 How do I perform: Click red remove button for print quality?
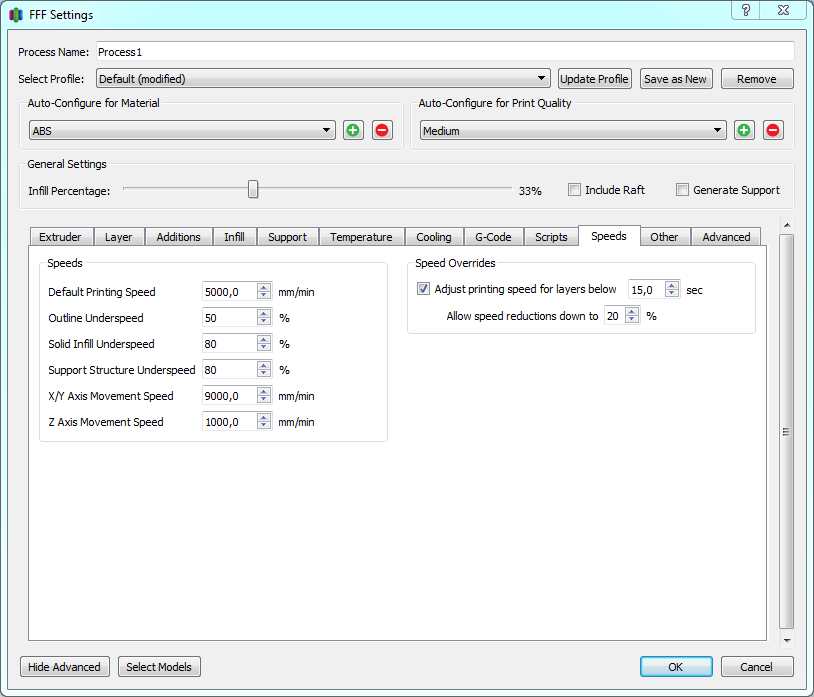pyautogui.click(x=773, y=130)
